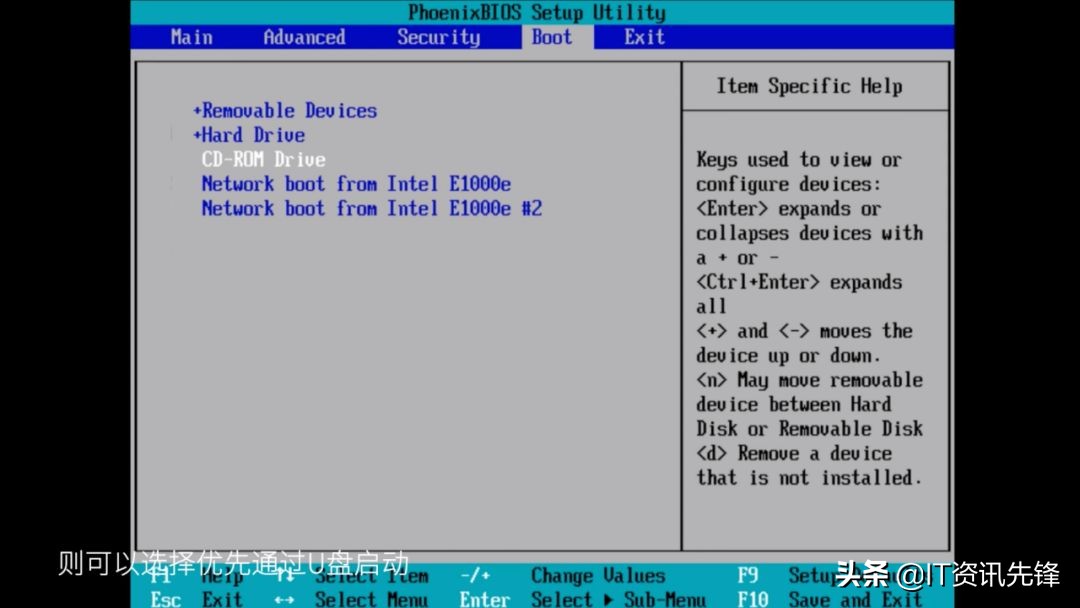
Task: Click the Select Sub-Menu hint
Action: point(618,599)
